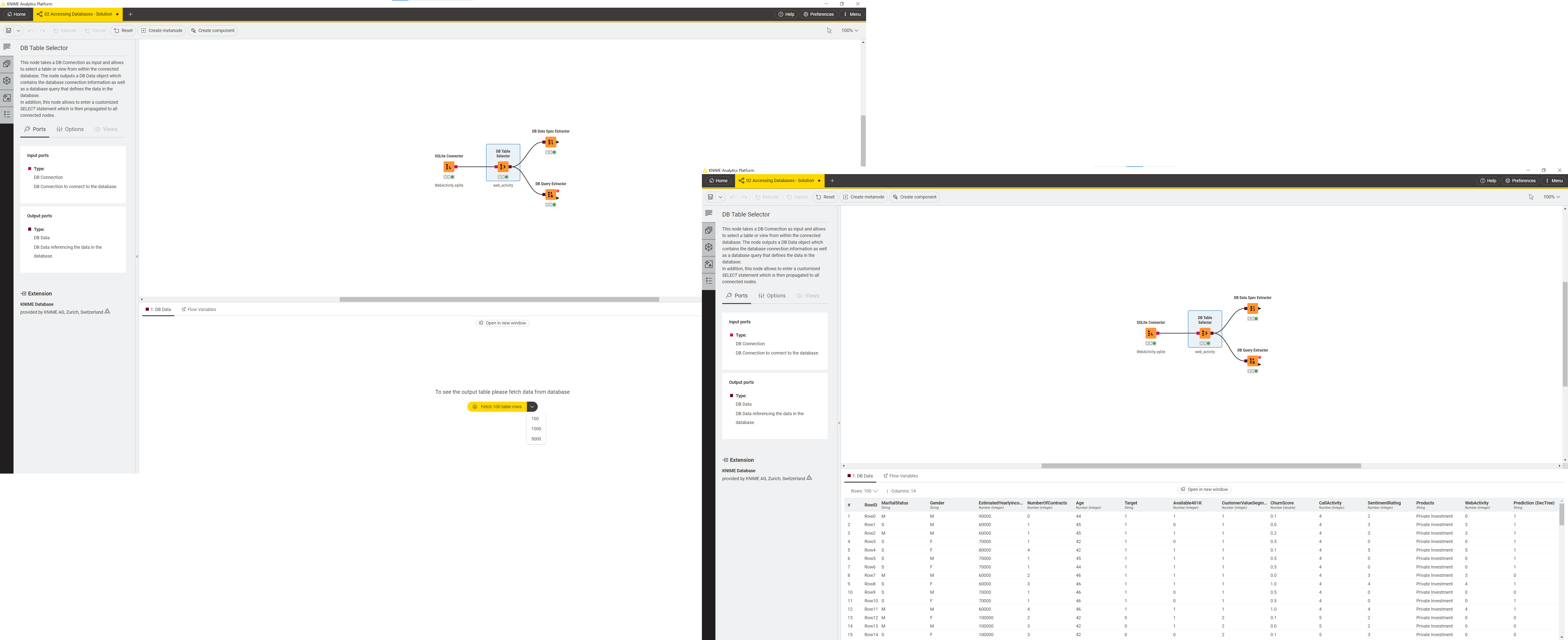Open the 100% zoom dropdown in the left window
The width and height of the screenshot is (1568, 640).
click(850, 30)
